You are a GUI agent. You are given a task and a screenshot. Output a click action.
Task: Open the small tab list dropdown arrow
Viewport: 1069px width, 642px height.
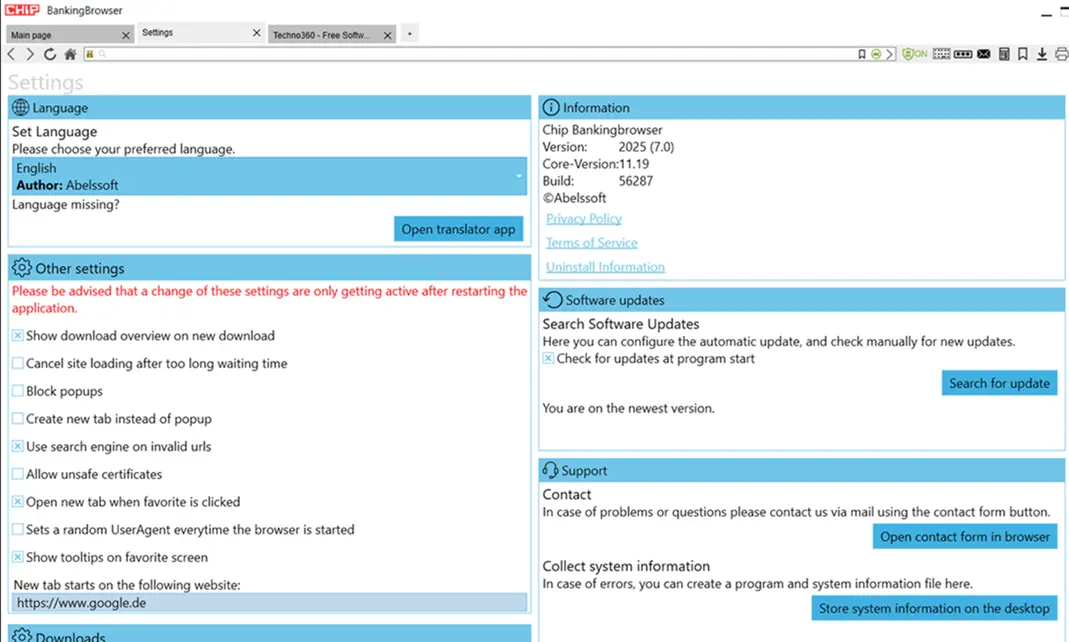[x=410, y=34]
